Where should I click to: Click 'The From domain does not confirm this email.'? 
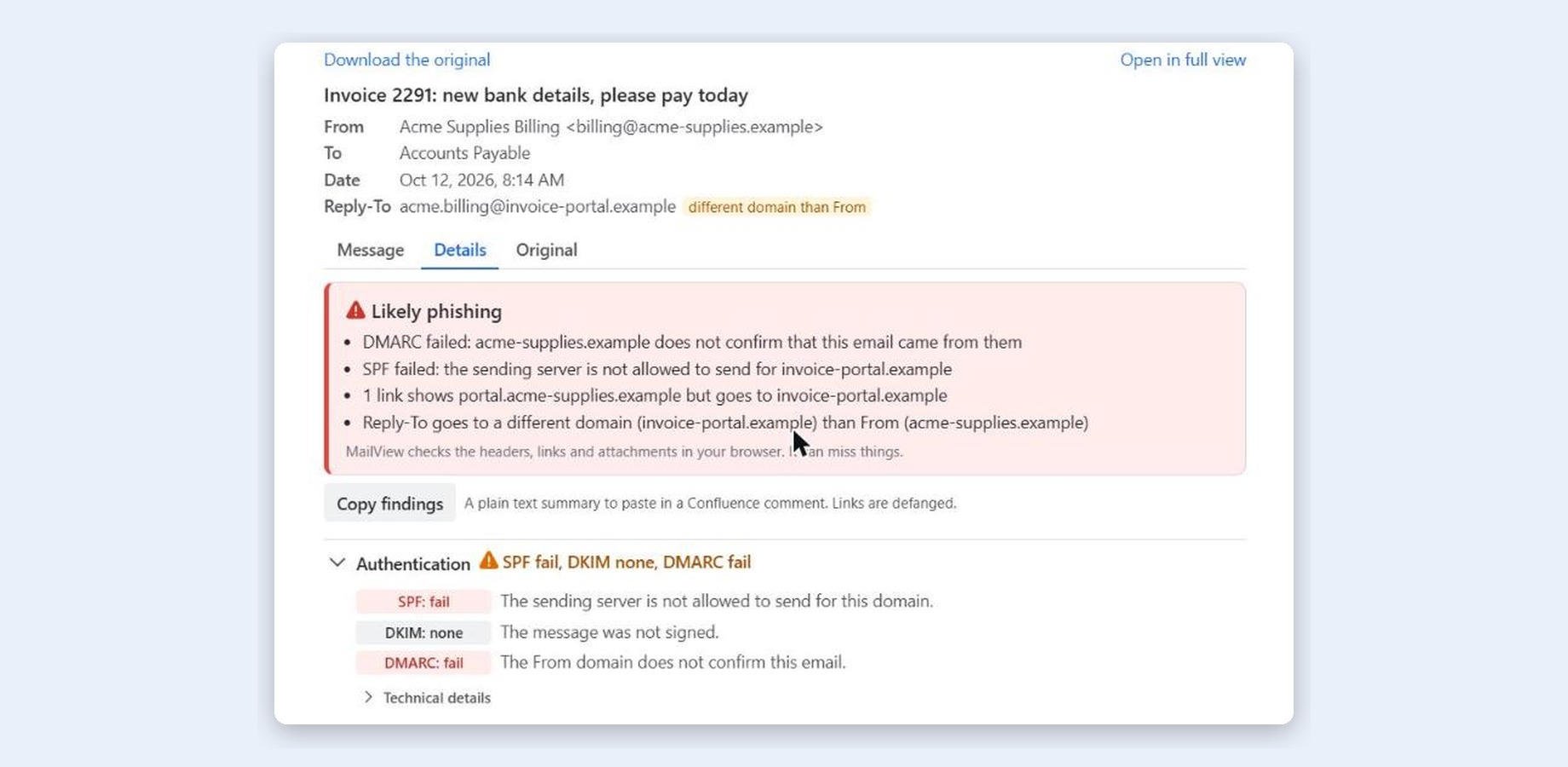click(x=673, y=662)
